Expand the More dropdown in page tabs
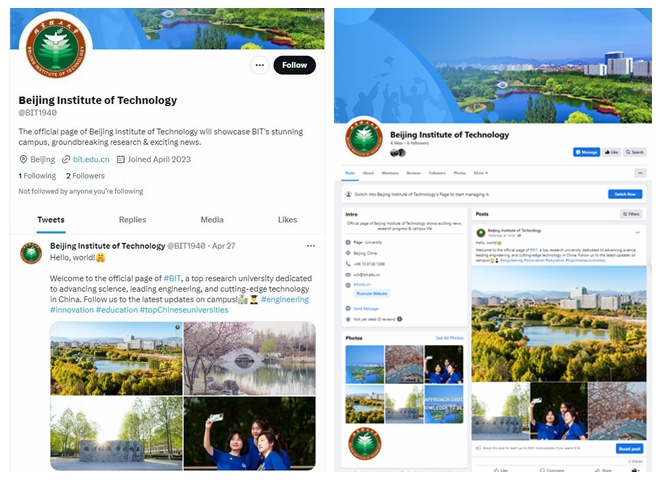This screenshot has width=660, height=480. 481,173
